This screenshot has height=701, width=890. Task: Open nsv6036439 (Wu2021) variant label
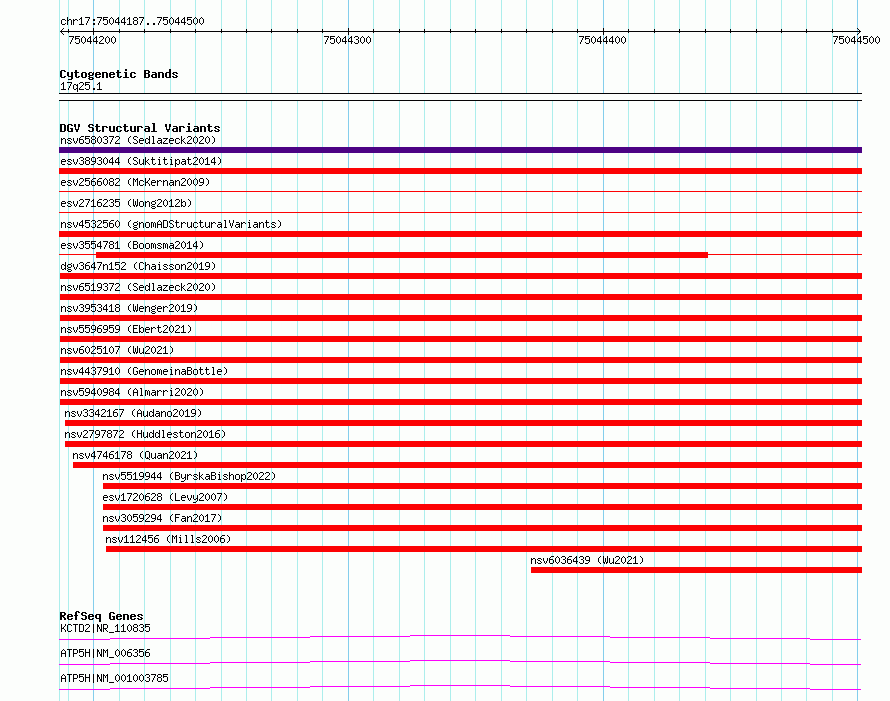[587, 560]
